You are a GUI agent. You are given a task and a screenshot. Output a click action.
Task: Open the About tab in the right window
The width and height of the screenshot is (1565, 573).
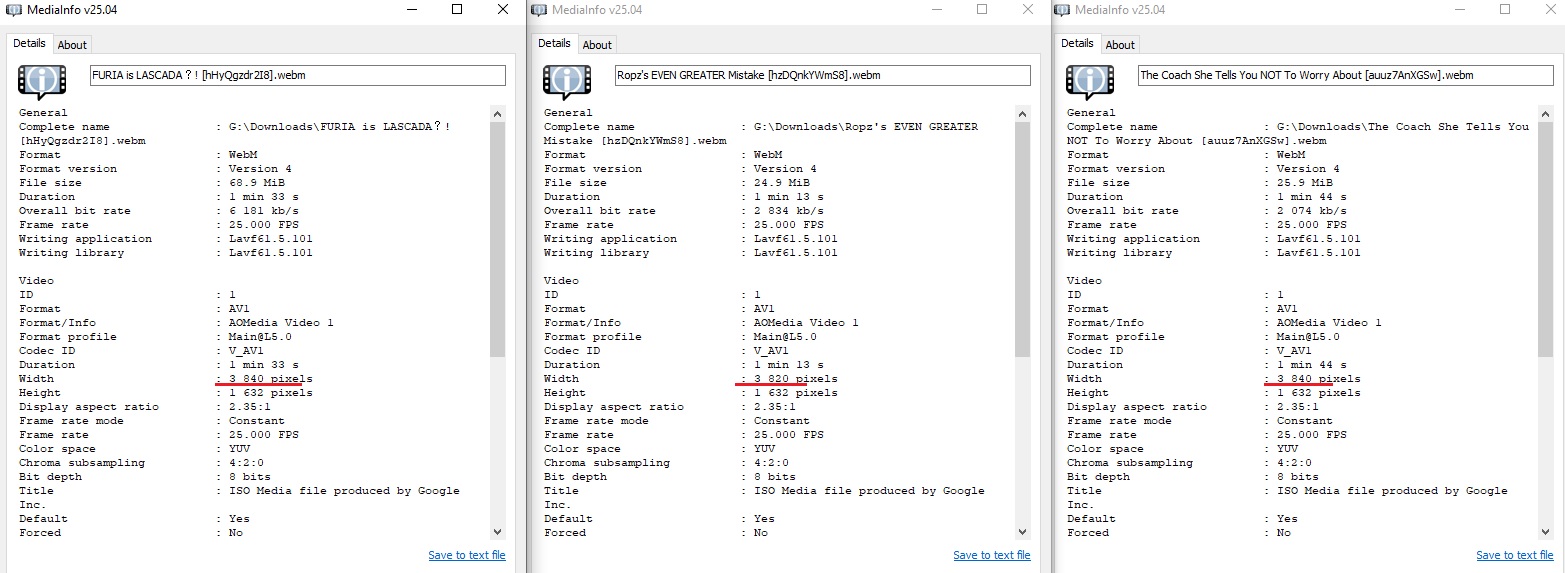coord(1120,44)
